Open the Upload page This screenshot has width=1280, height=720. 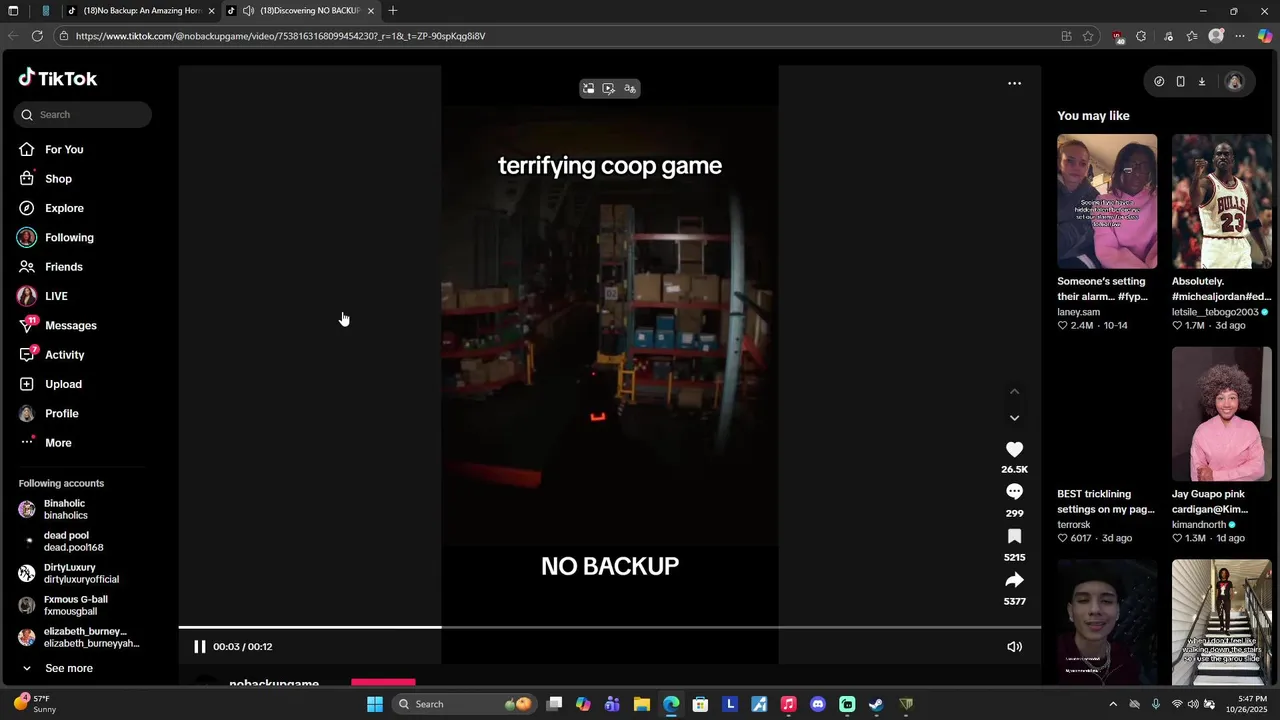coord(51,384)
